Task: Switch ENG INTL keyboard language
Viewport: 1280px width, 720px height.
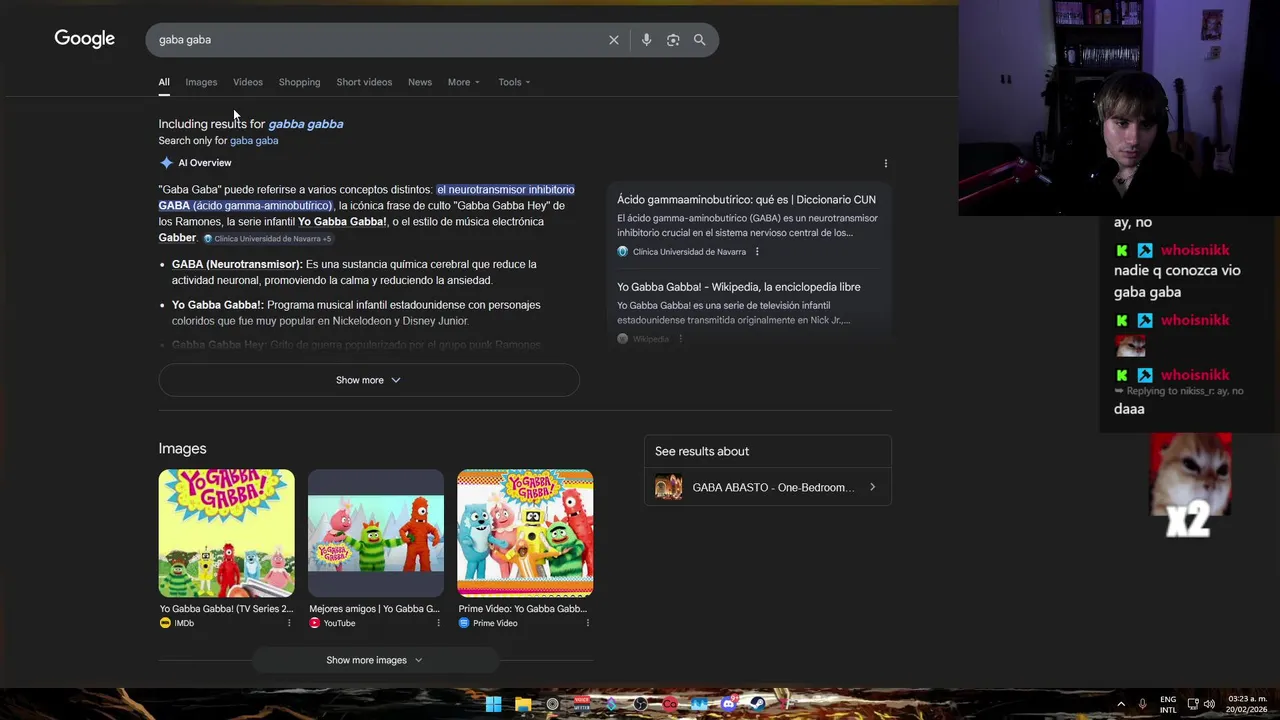Action: click(x=1168, y=704)
